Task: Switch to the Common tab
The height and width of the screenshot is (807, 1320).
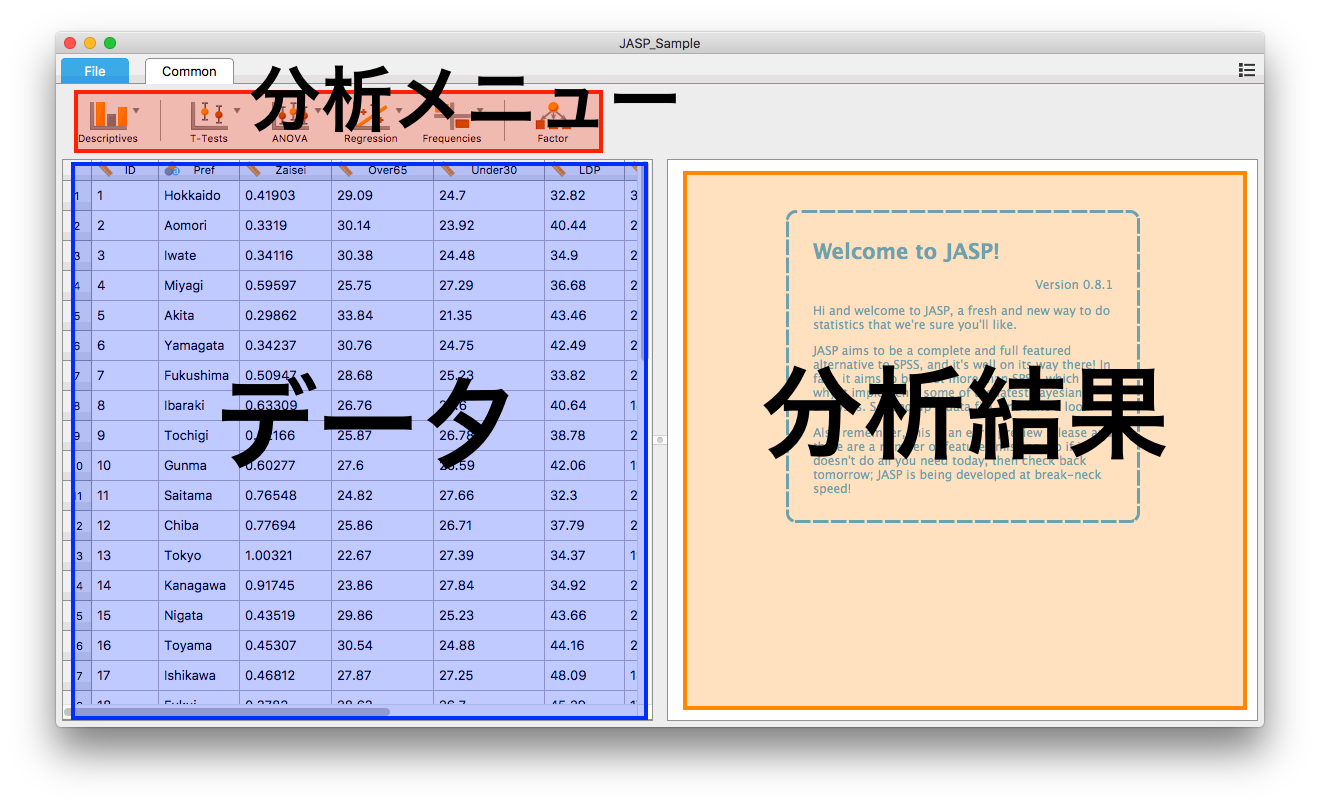Action: [189, 71]
